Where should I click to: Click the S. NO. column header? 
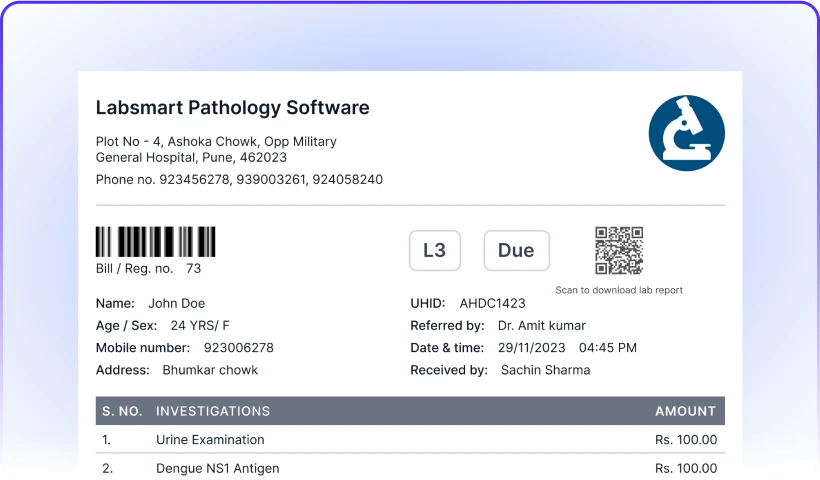click(122, 411)
